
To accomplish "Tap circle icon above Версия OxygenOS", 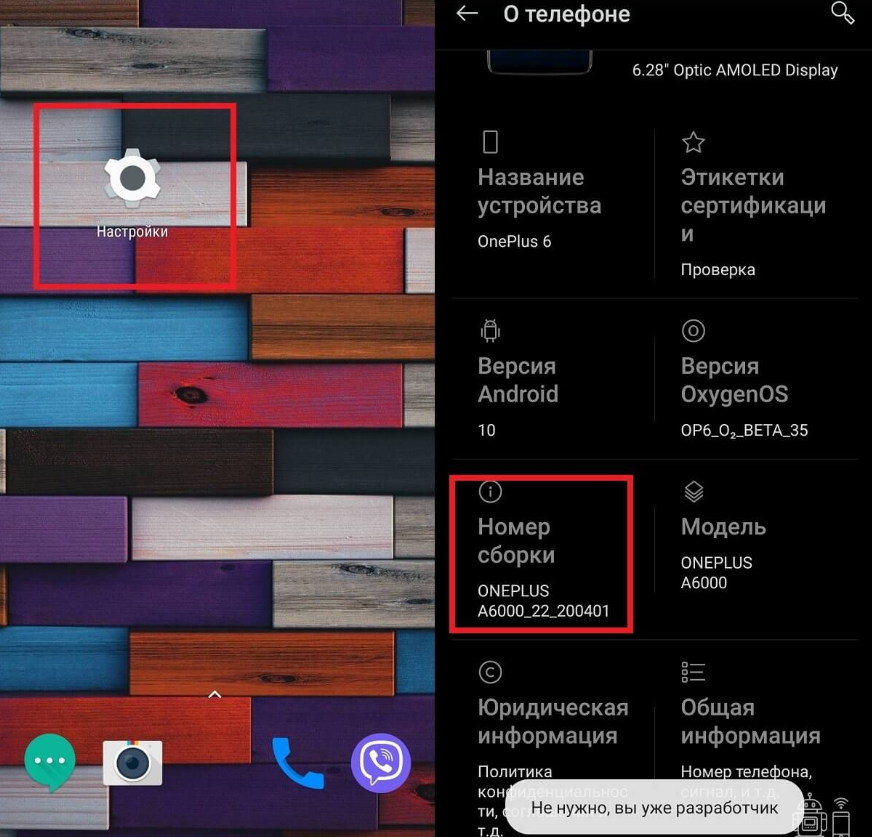I will 693,331.
